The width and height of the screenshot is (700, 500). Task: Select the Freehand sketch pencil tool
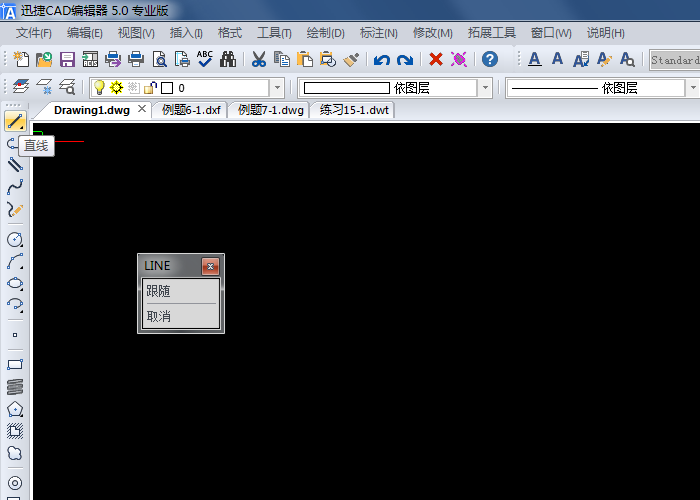(x=15, y=209)
